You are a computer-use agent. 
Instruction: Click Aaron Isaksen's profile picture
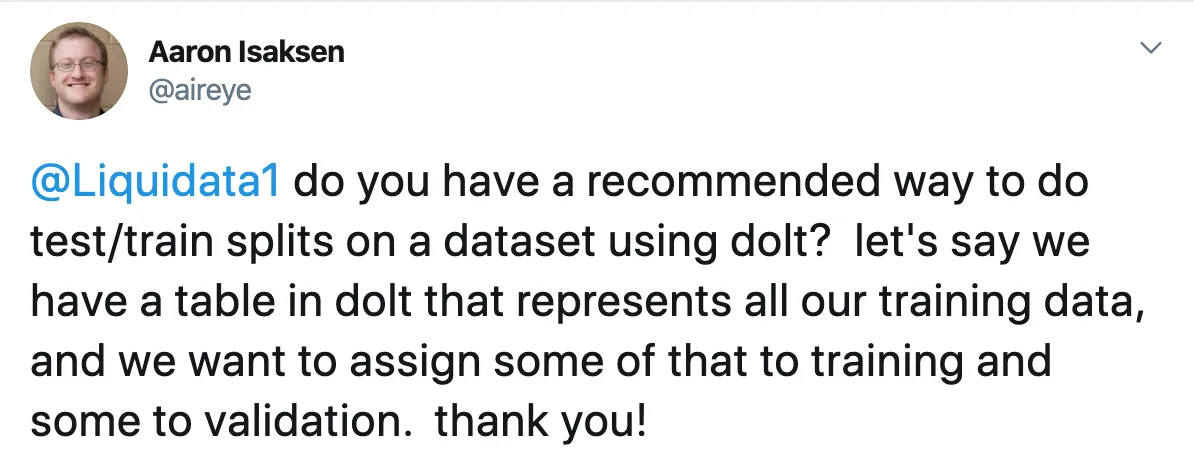79,70
